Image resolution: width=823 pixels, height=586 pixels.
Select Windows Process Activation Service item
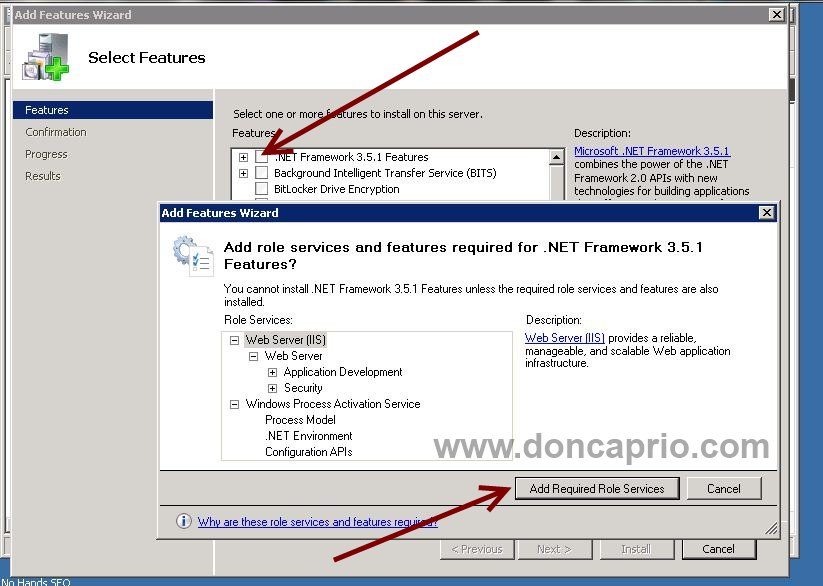pyautogui.click(x=333, y=404)
